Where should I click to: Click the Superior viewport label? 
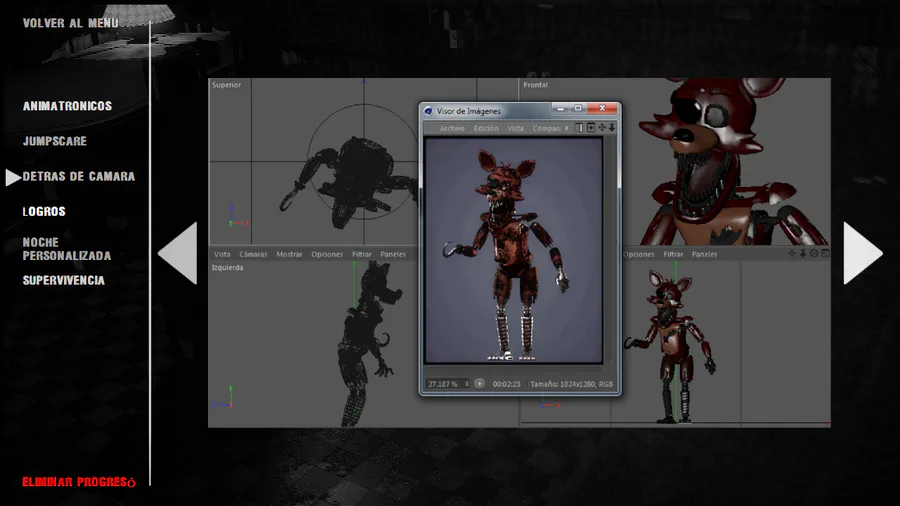226,85
